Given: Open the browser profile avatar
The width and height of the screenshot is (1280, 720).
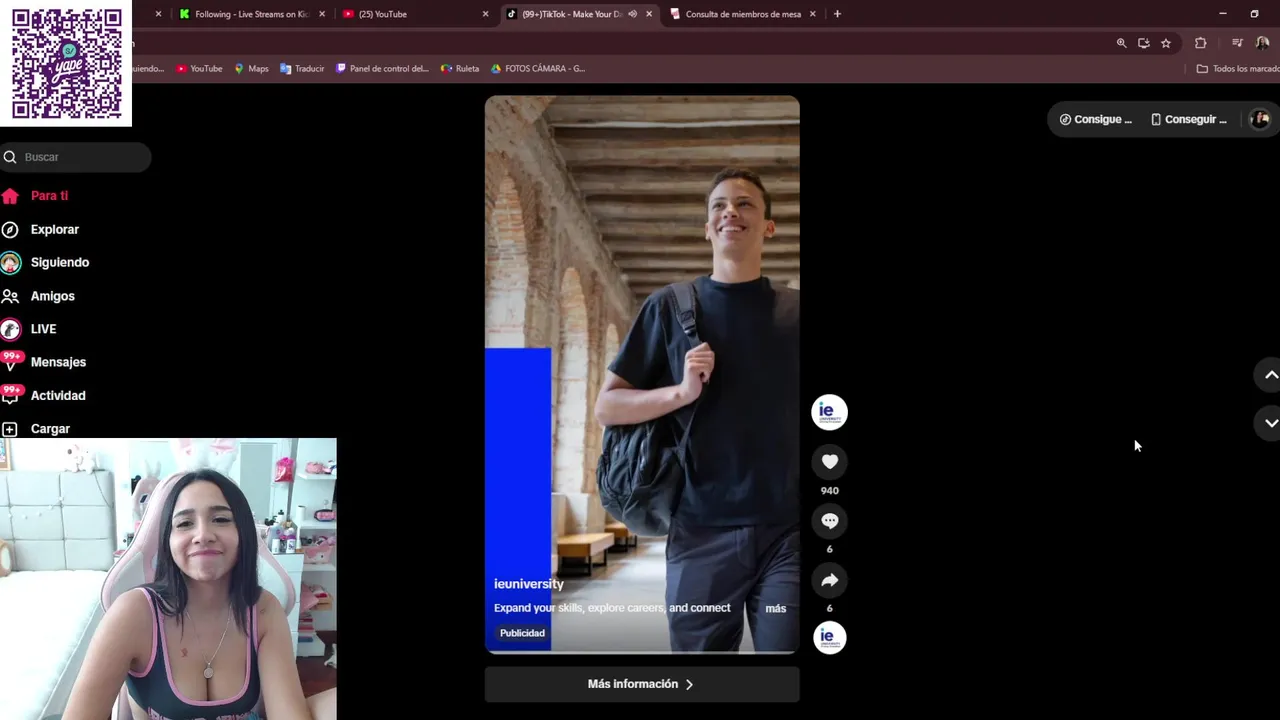Looking at the screenshot, I should point(1262,43).
